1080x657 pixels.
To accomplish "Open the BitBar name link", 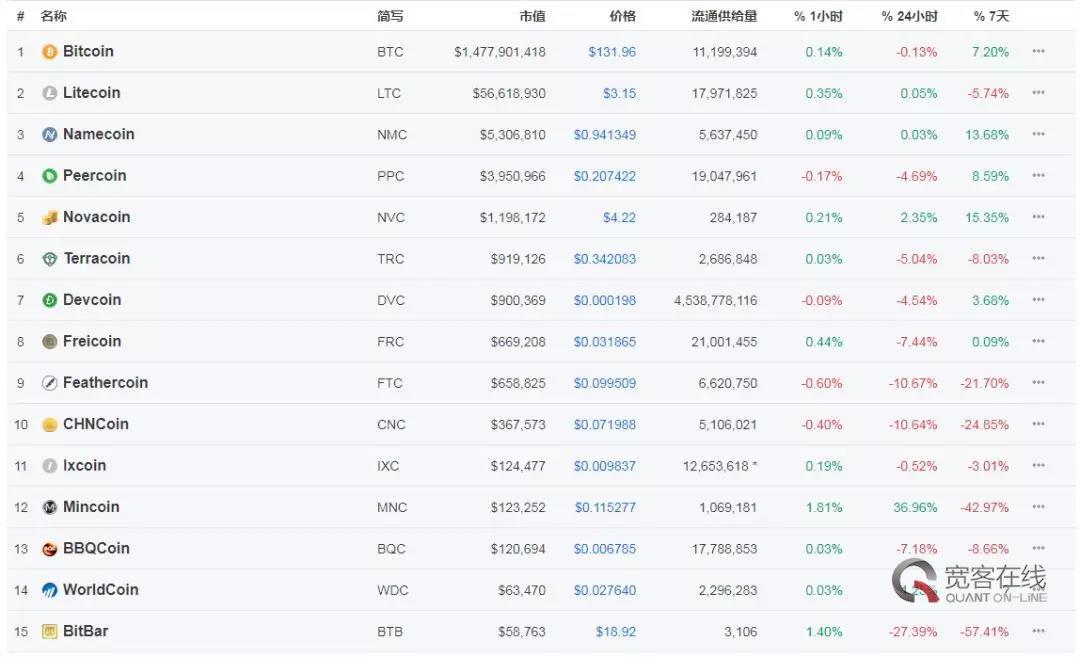I will 85,632.
